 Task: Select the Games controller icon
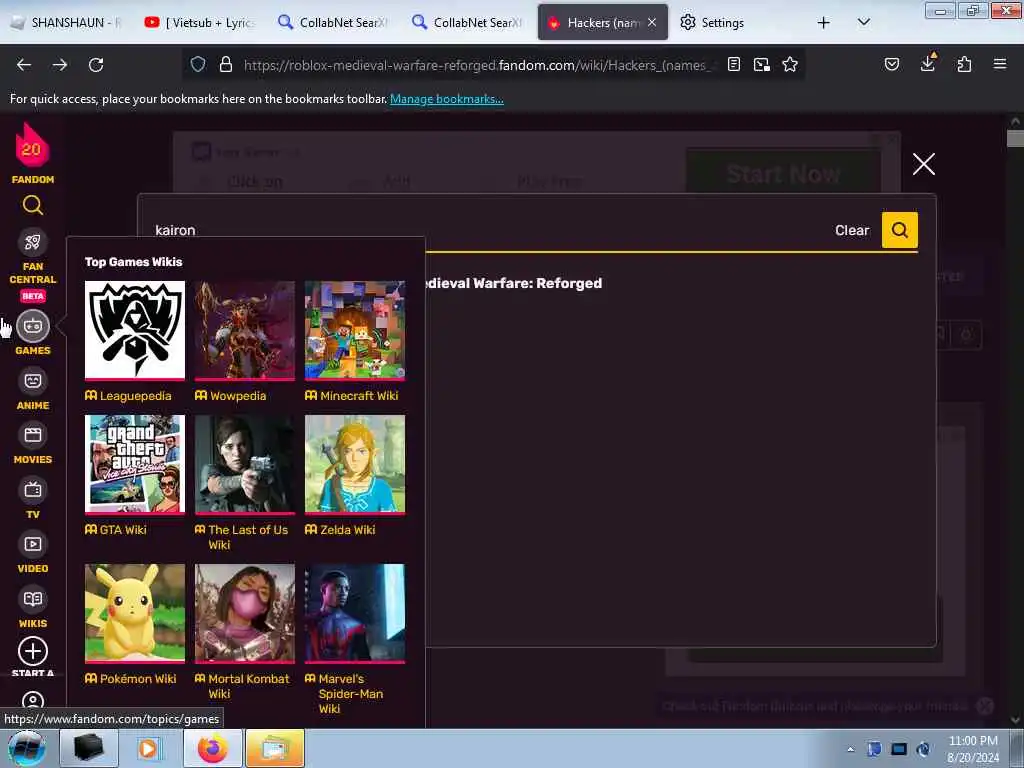33,326
